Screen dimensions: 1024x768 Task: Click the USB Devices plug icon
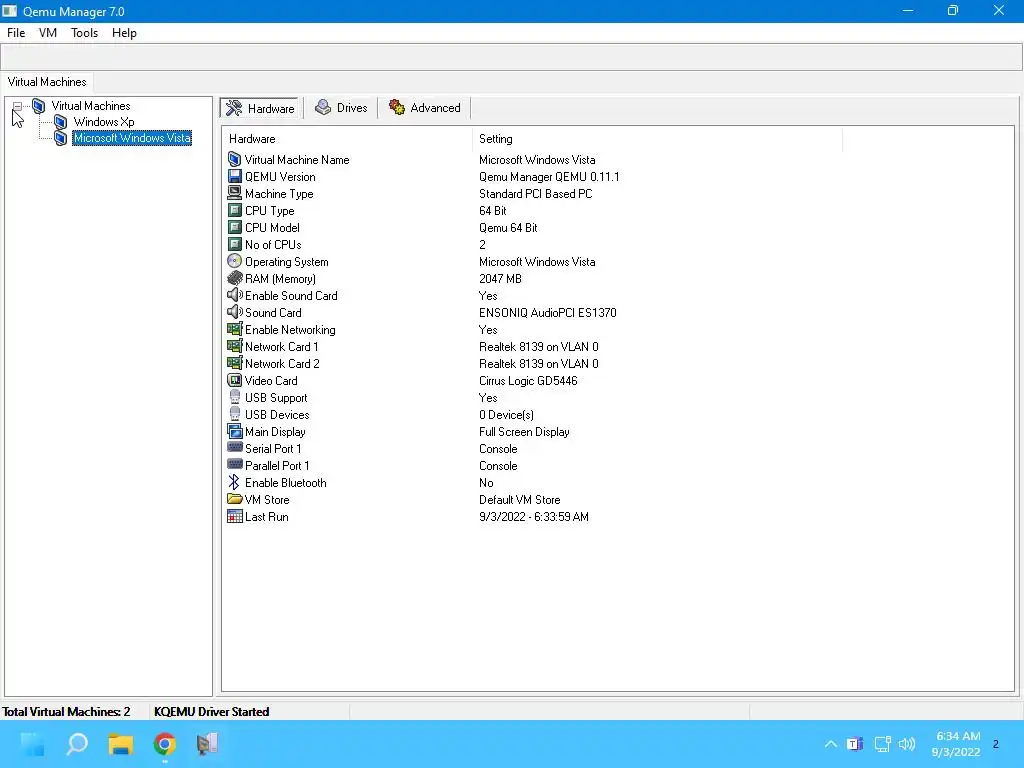pyautogui.click(x=234, y=414)
